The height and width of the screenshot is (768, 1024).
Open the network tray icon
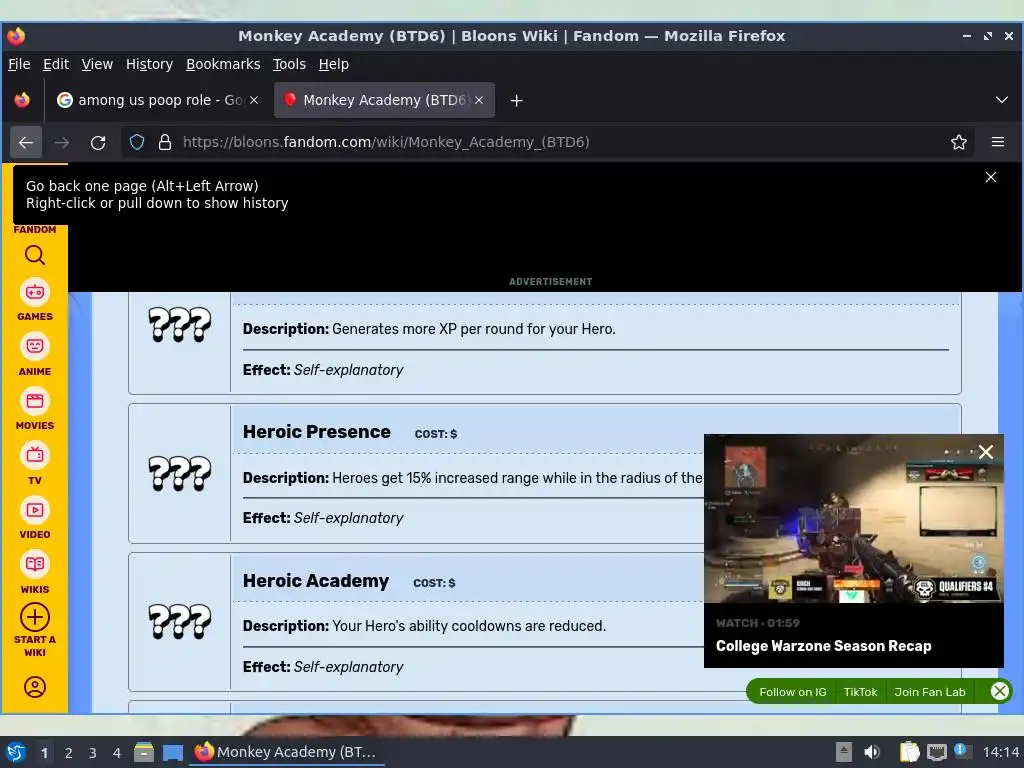[x=936, y=752]
